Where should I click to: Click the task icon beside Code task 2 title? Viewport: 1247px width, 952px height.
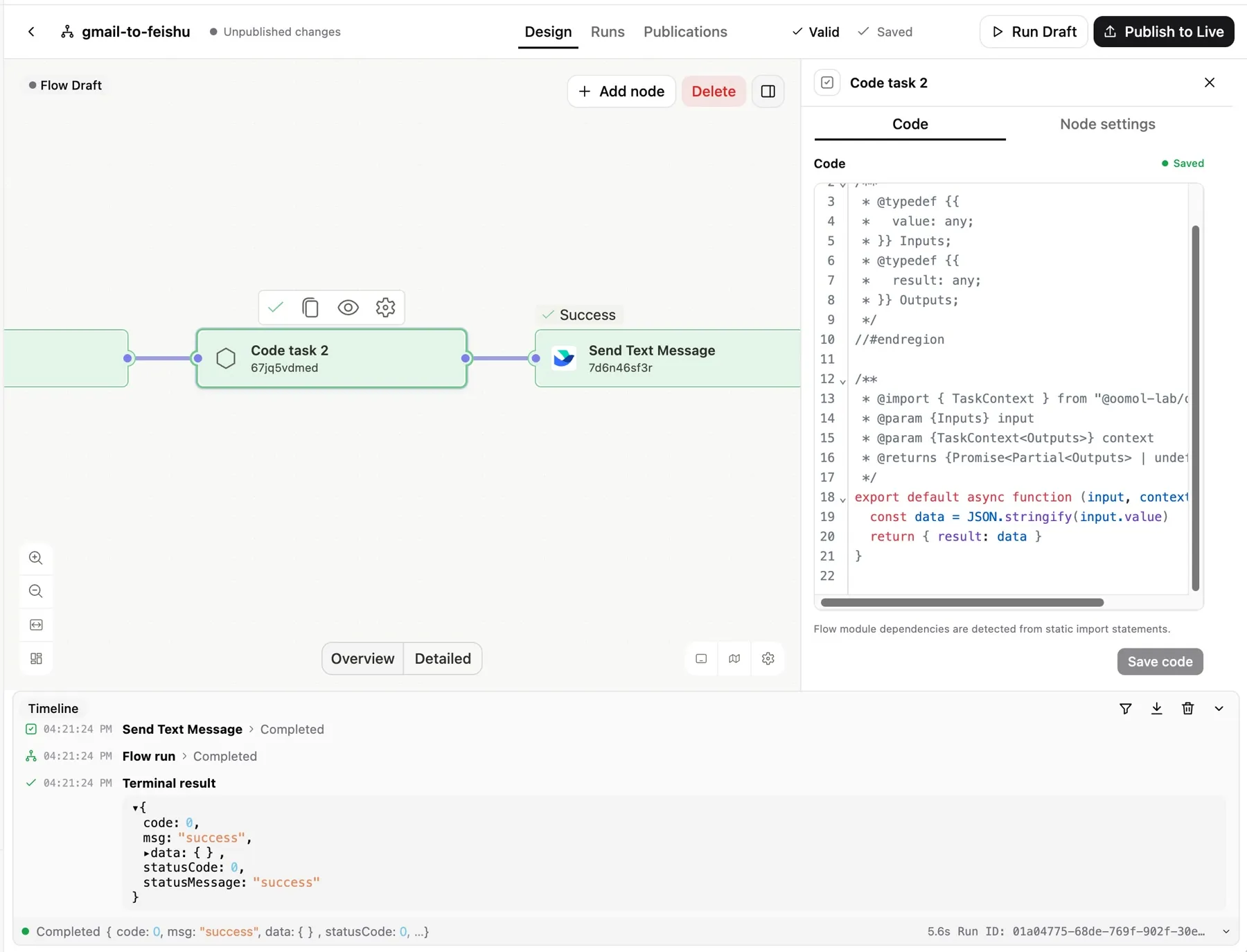tap(827, 82)
